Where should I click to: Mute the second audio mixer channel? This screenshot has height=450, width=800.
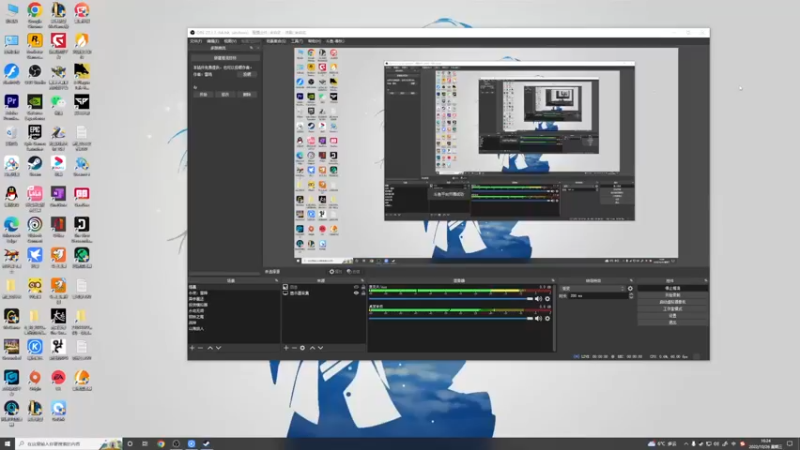[538, 318]
